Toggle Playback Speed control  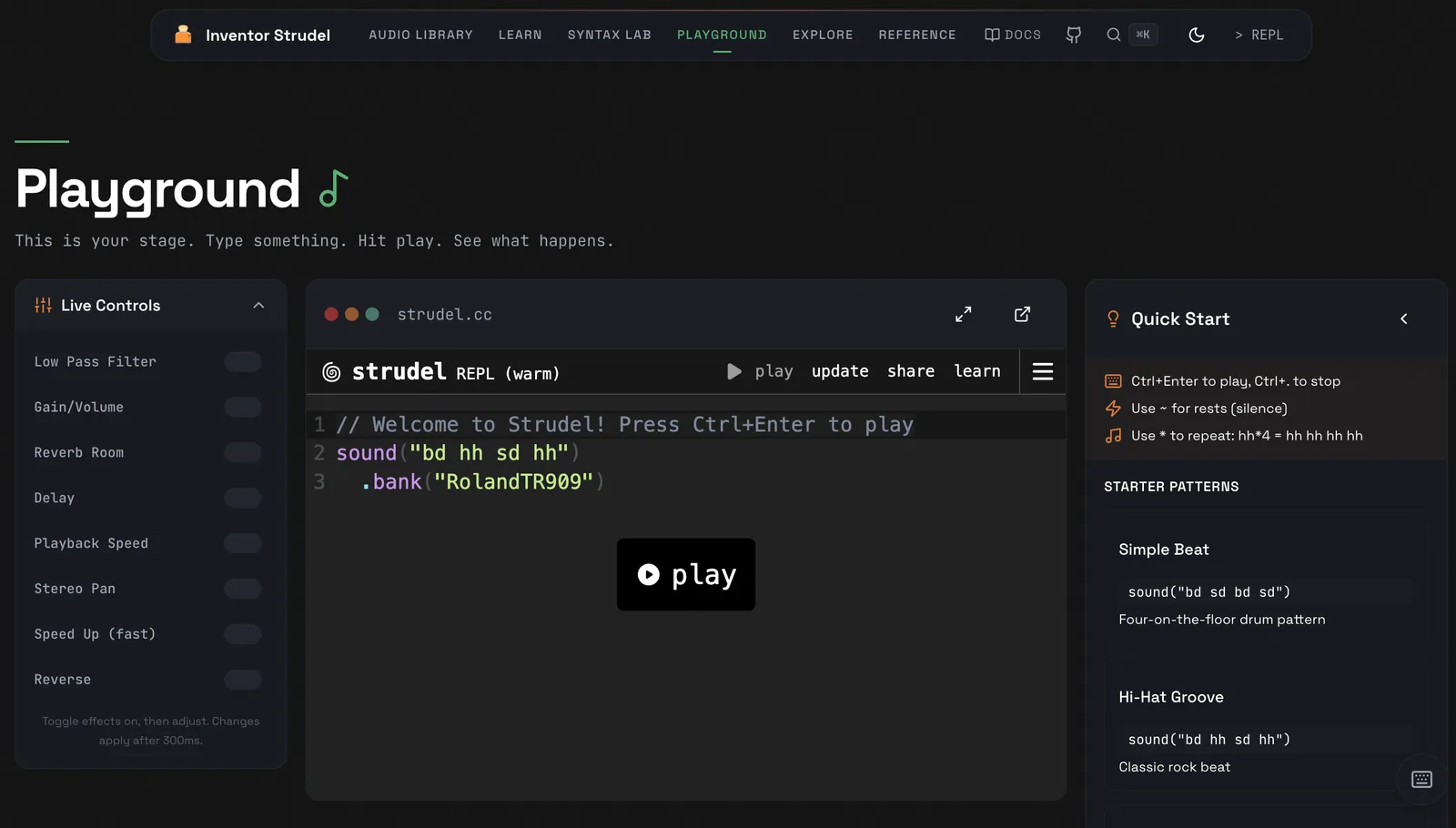[243, 544]
